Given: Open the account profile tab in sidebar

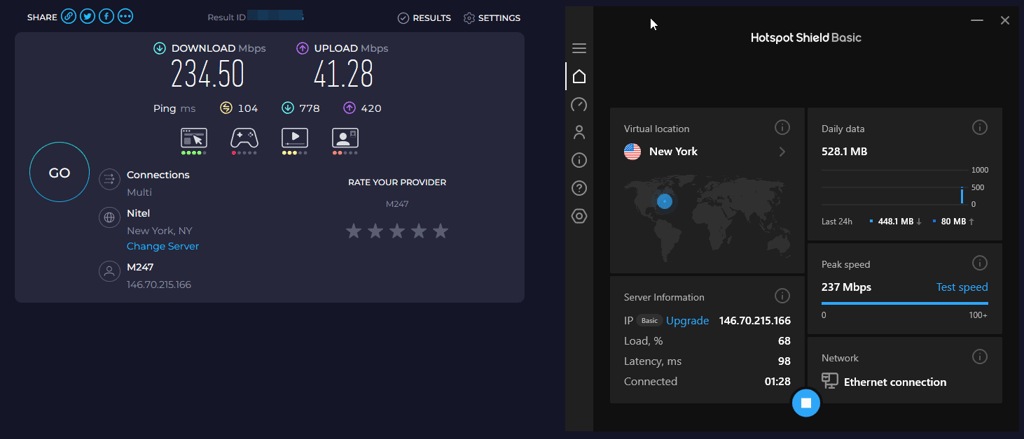Looking at the screenshot, I should pyautogui.click(x=579, y=133).
